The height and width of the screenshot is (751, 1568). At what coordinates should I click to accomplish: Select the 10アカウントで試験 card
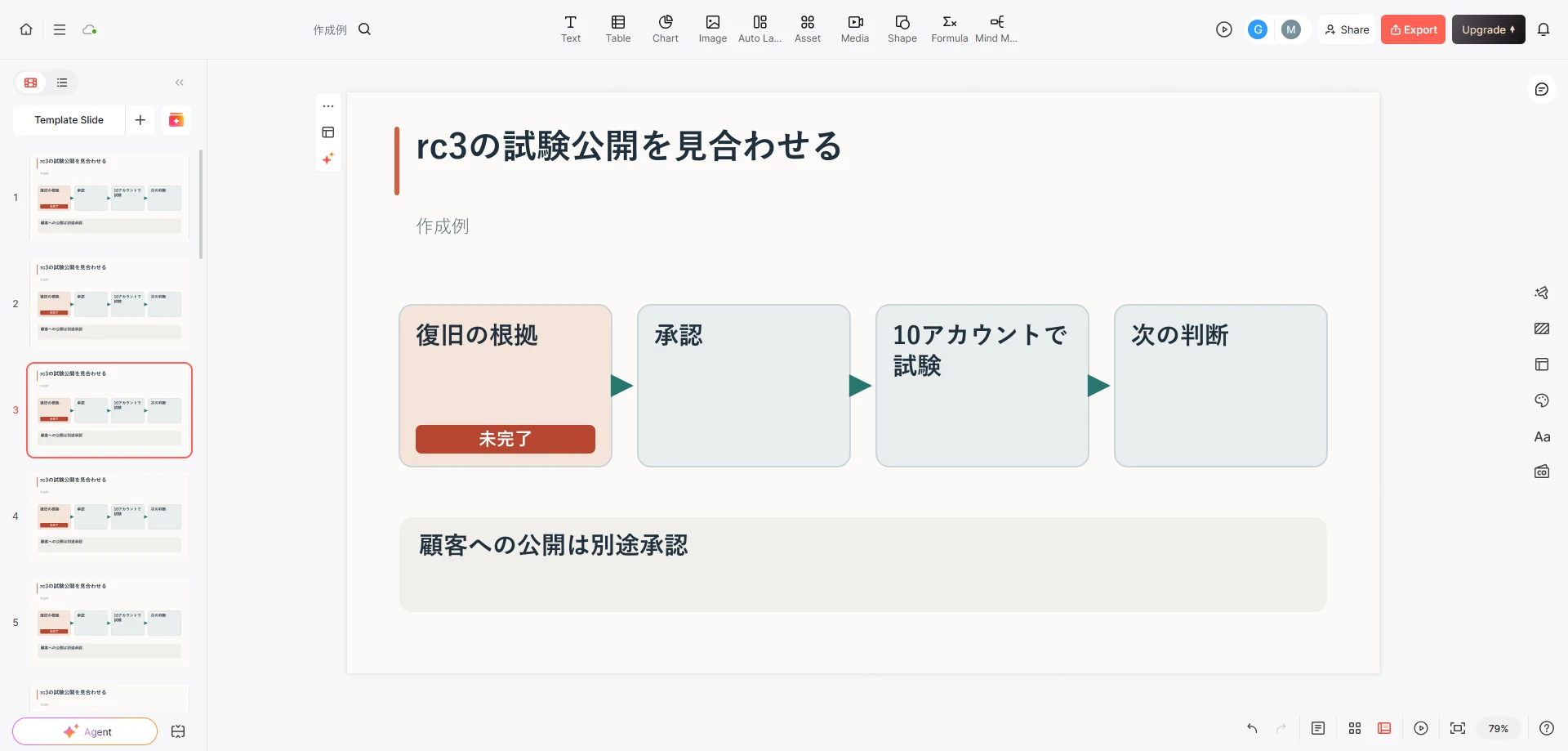click(x=982, y=386)
